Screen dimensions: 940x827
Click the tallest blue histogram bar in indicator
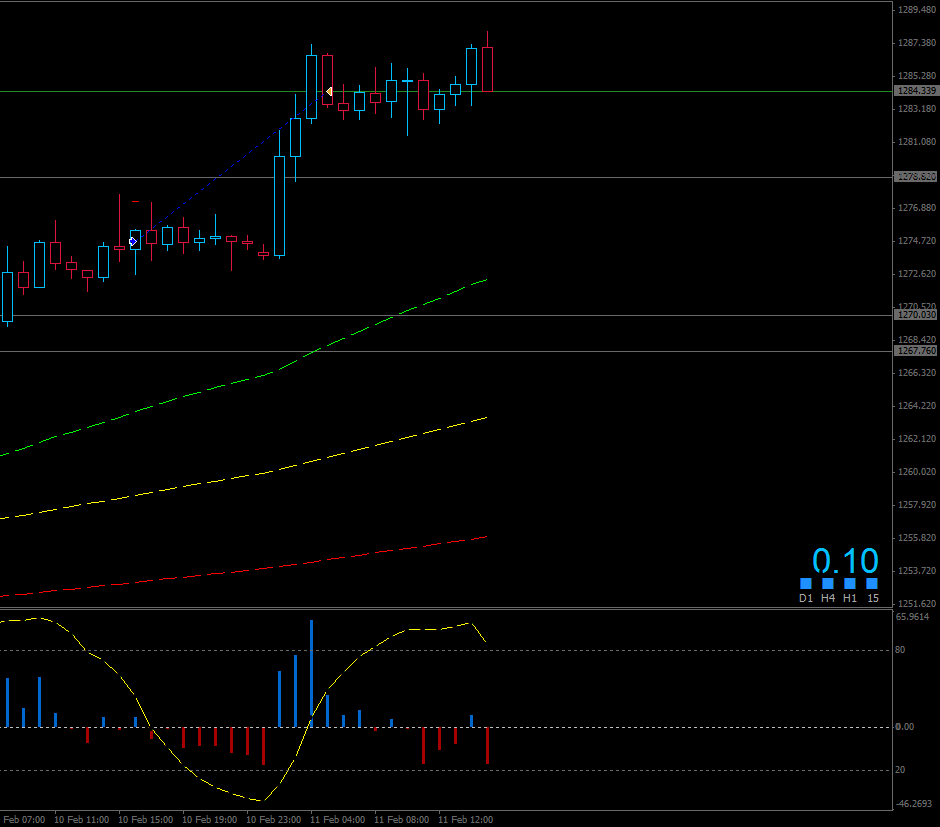click(x=312, y=674)
